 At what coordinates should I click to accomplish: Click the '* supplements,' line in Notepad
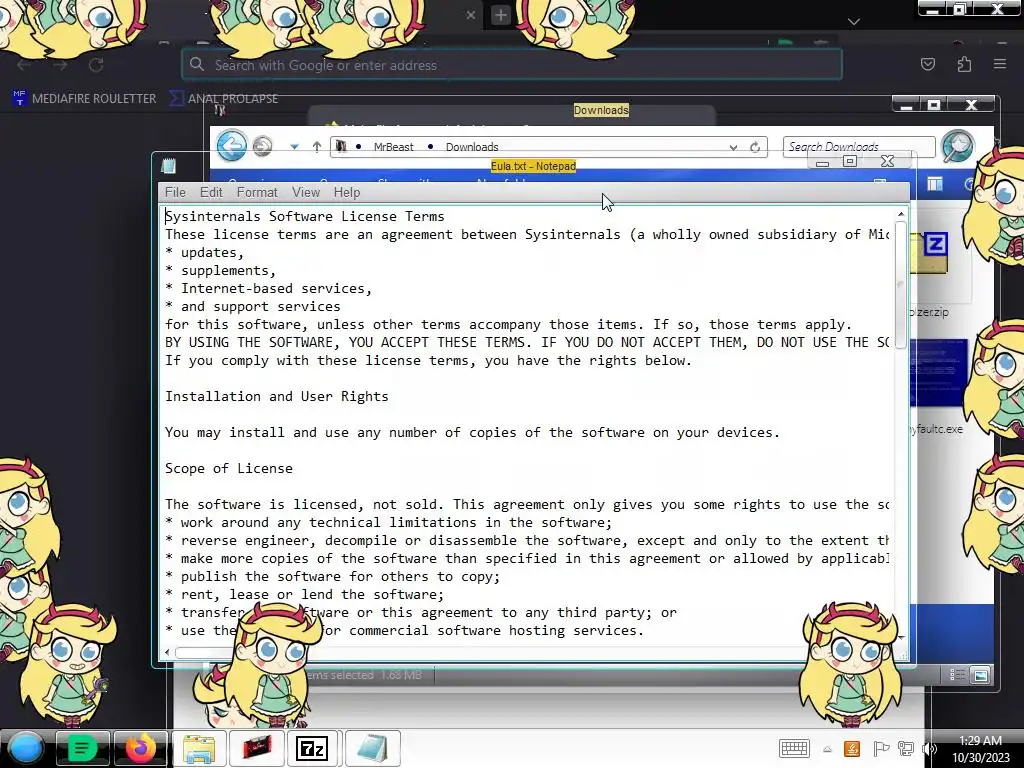coord(220,270)
